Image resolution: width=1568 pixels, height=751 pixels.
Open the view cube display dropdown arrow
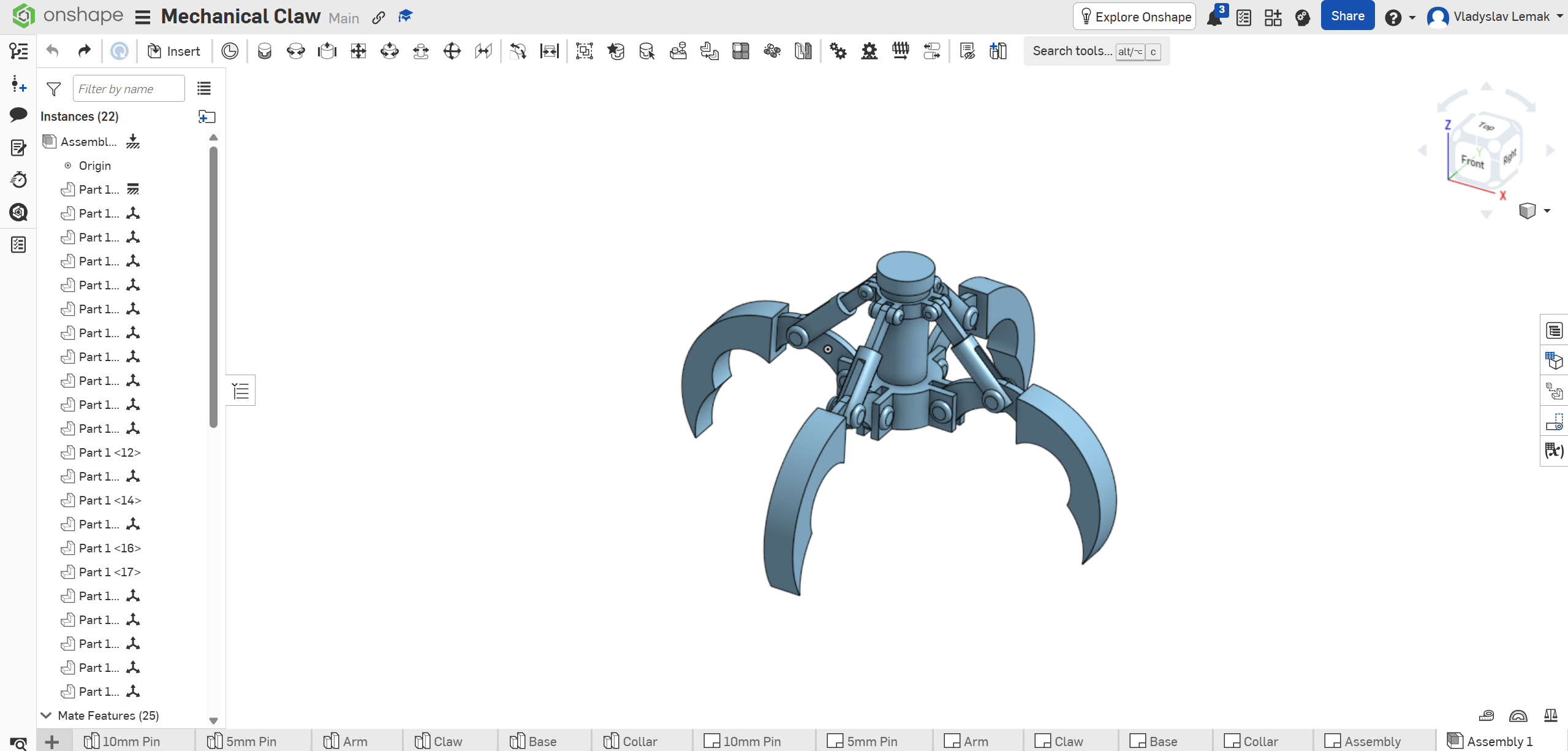tap(1547, 211)
